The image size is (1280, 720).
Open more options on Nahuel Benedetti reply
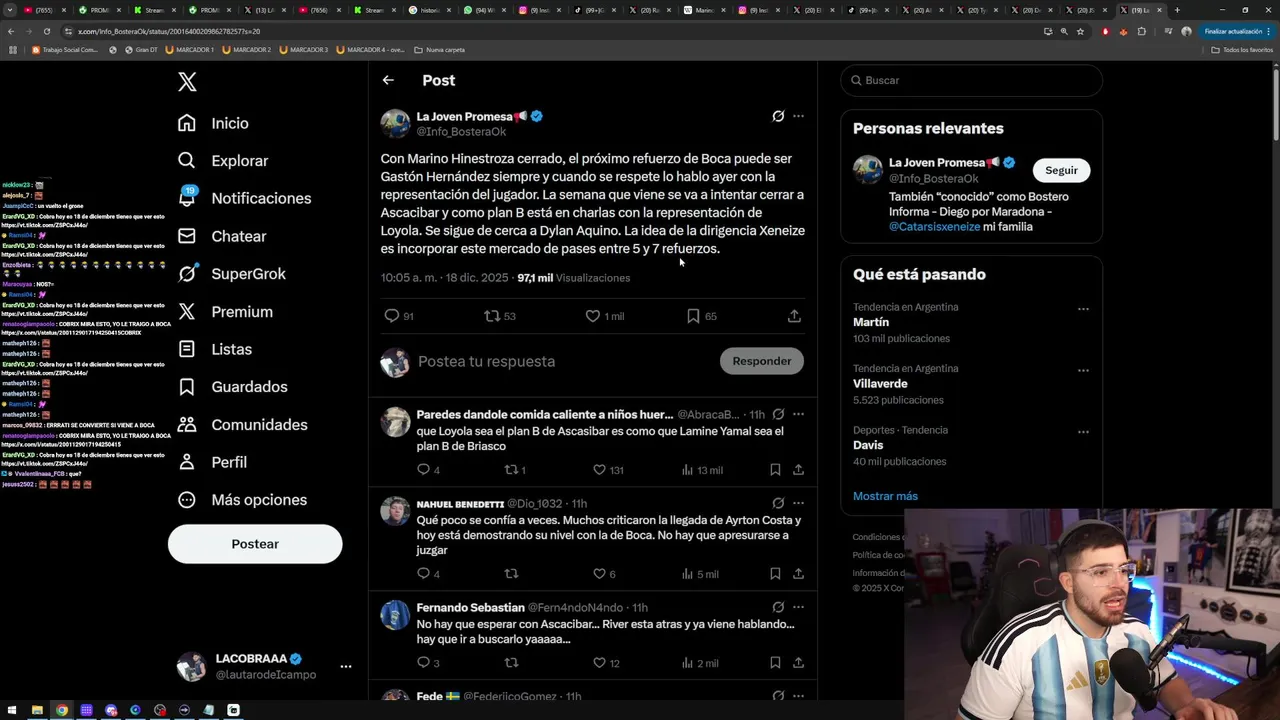tap(798, 503)
